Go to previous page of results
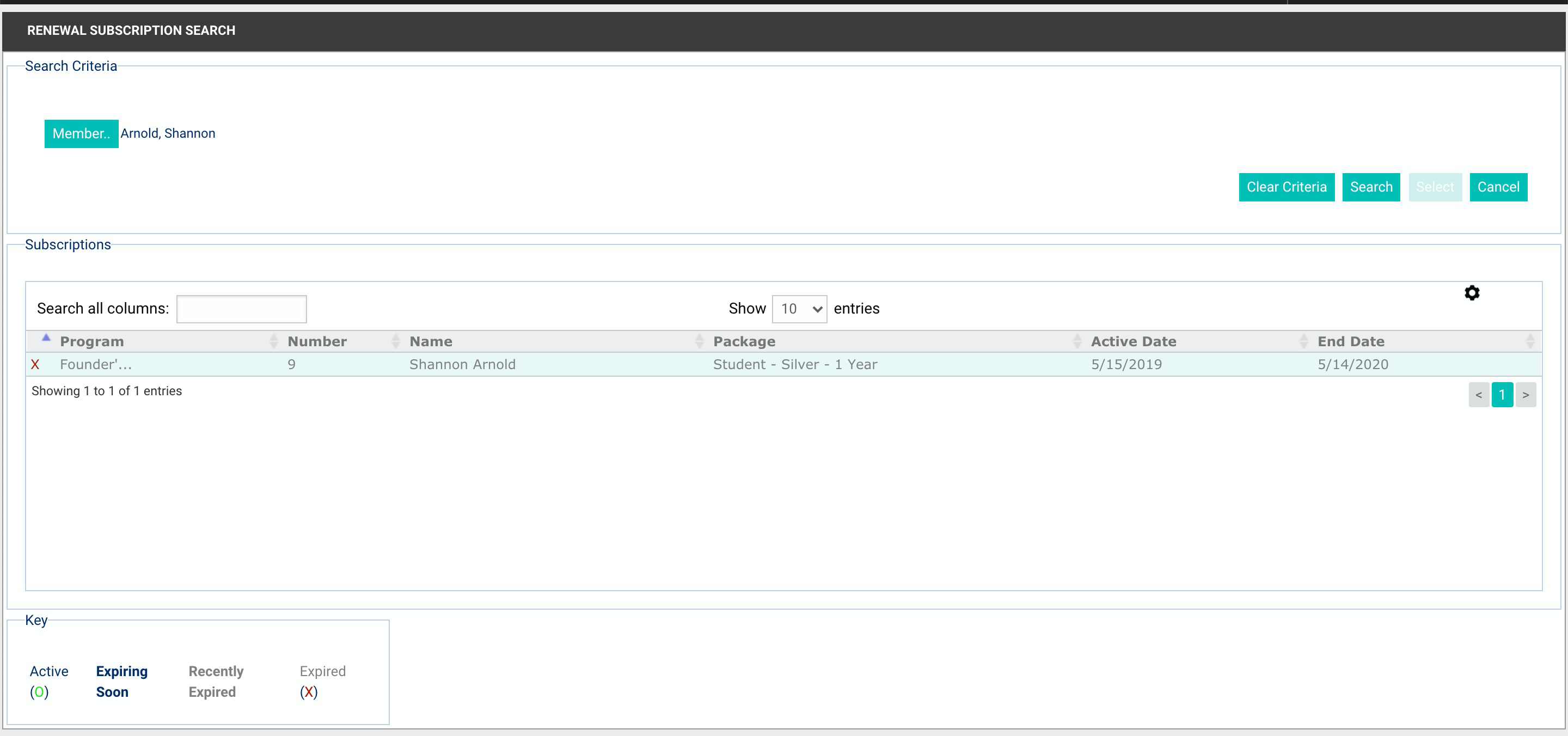Viewport: 1568px width, 736px height. click(1479, 395)
